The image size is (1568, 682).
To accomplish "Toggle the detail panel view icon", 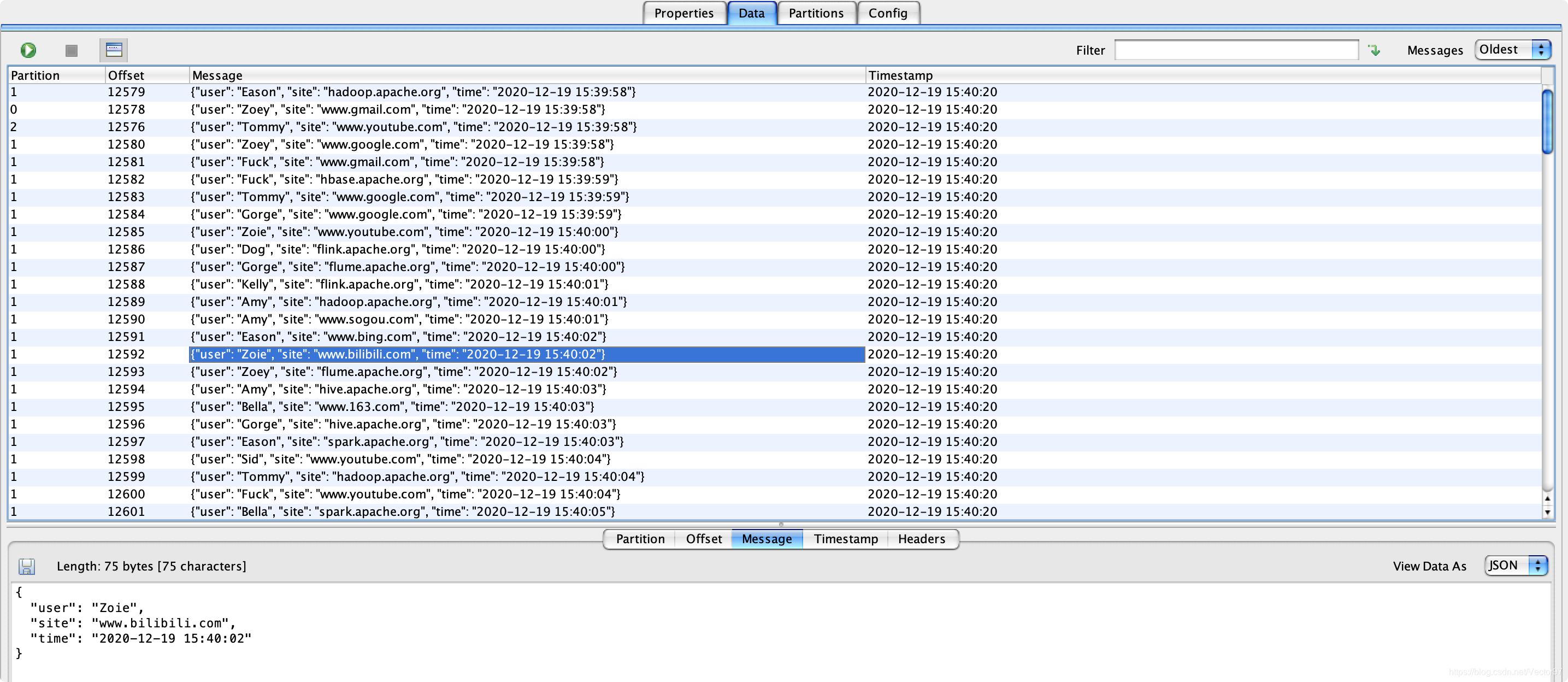I will pyautogui.click(x=114, y=50).
